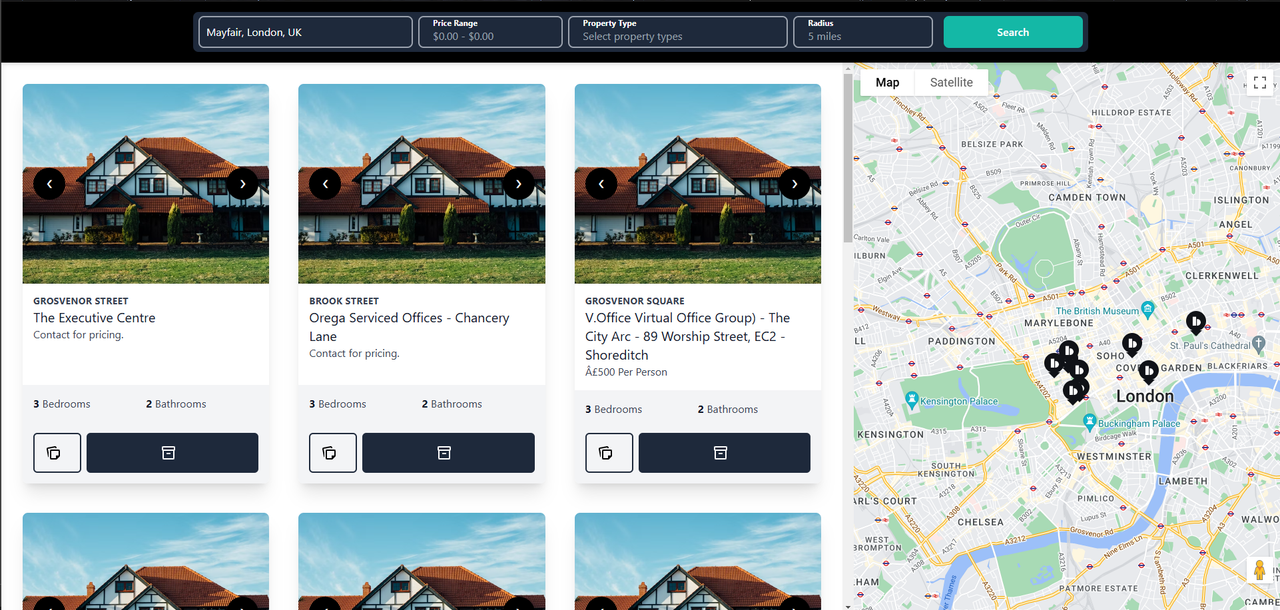Click the GROSVENOR STREET label

click(x=81, y=301)
